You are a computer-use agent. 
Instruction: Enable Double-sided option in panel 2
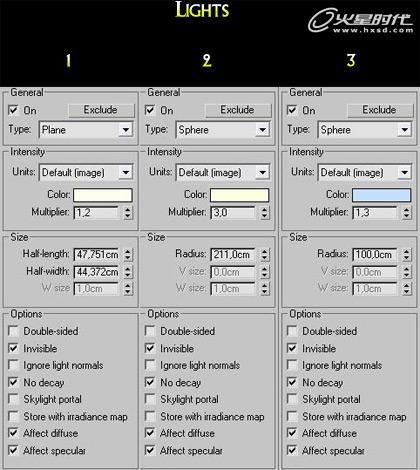[150, 331]
